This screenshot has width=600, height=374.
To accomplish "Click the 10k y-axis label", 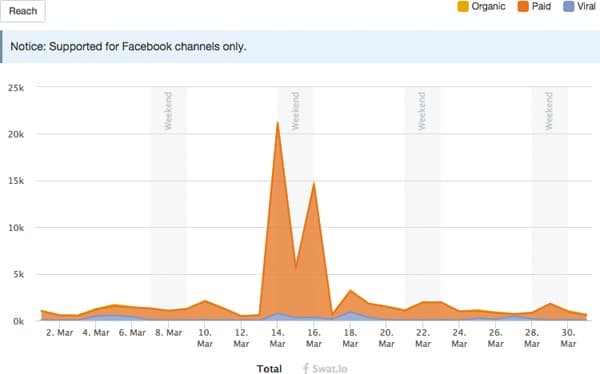I will click(16, 228).
